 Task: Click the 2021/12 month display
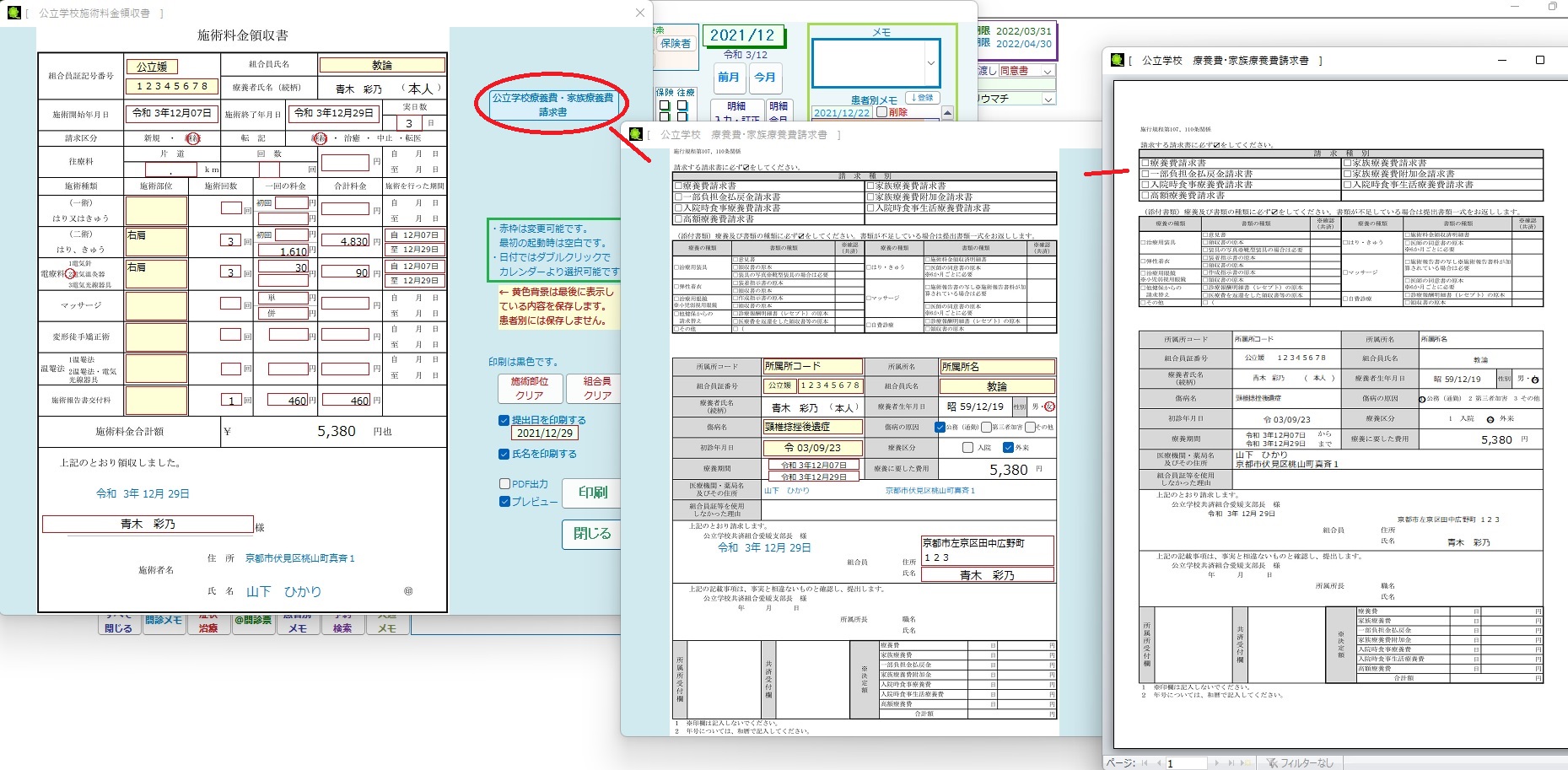coord(741,35)
